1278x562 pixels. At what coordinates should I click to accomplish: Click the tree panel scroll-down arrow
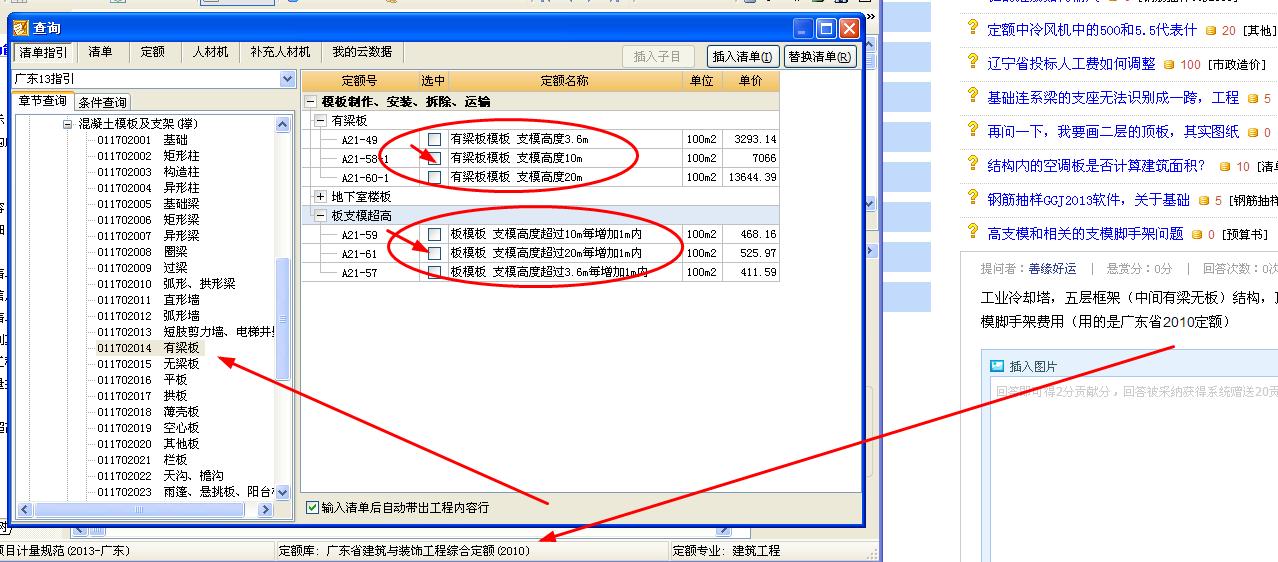click(283, 492)
